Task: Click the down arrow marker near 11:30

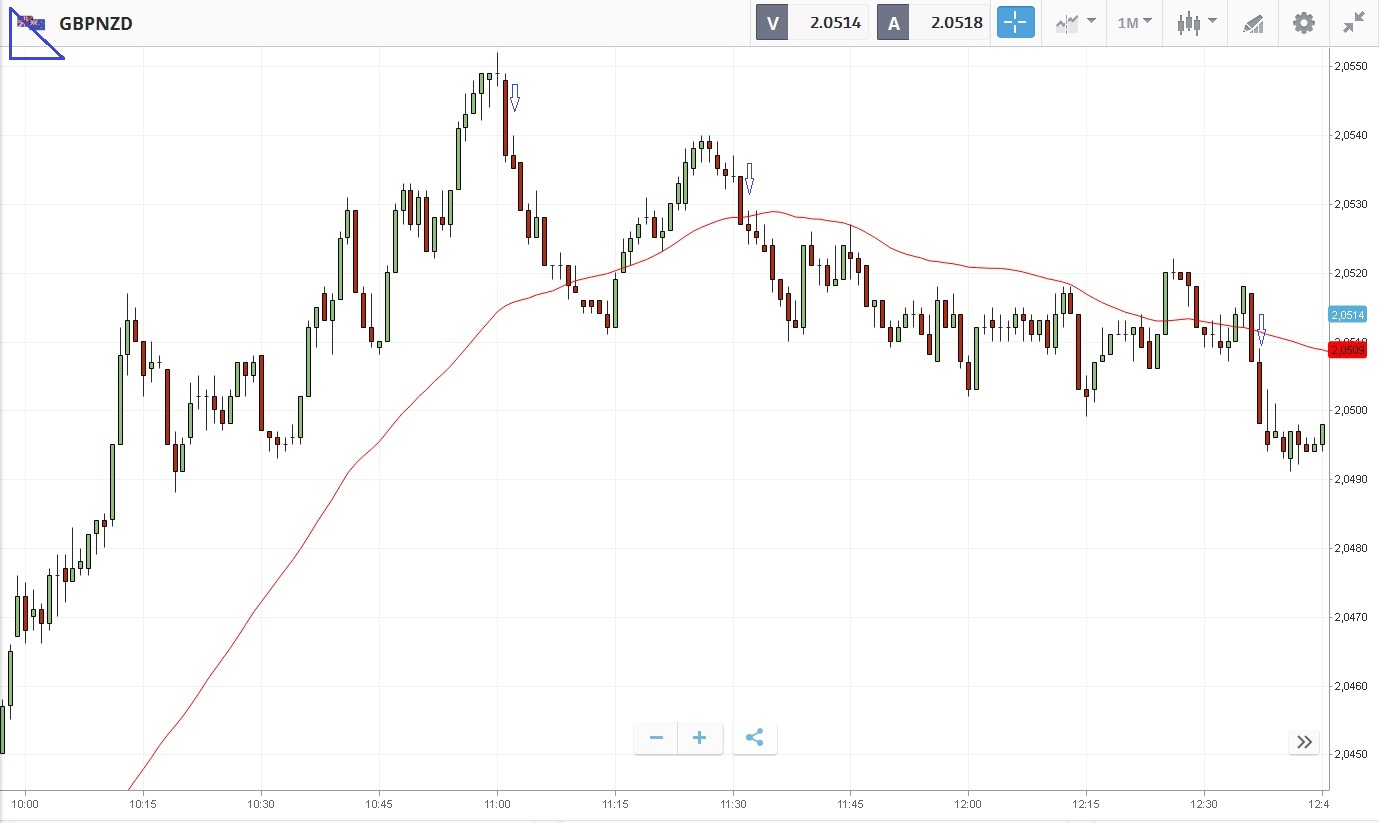Action: tap(748, 178)
